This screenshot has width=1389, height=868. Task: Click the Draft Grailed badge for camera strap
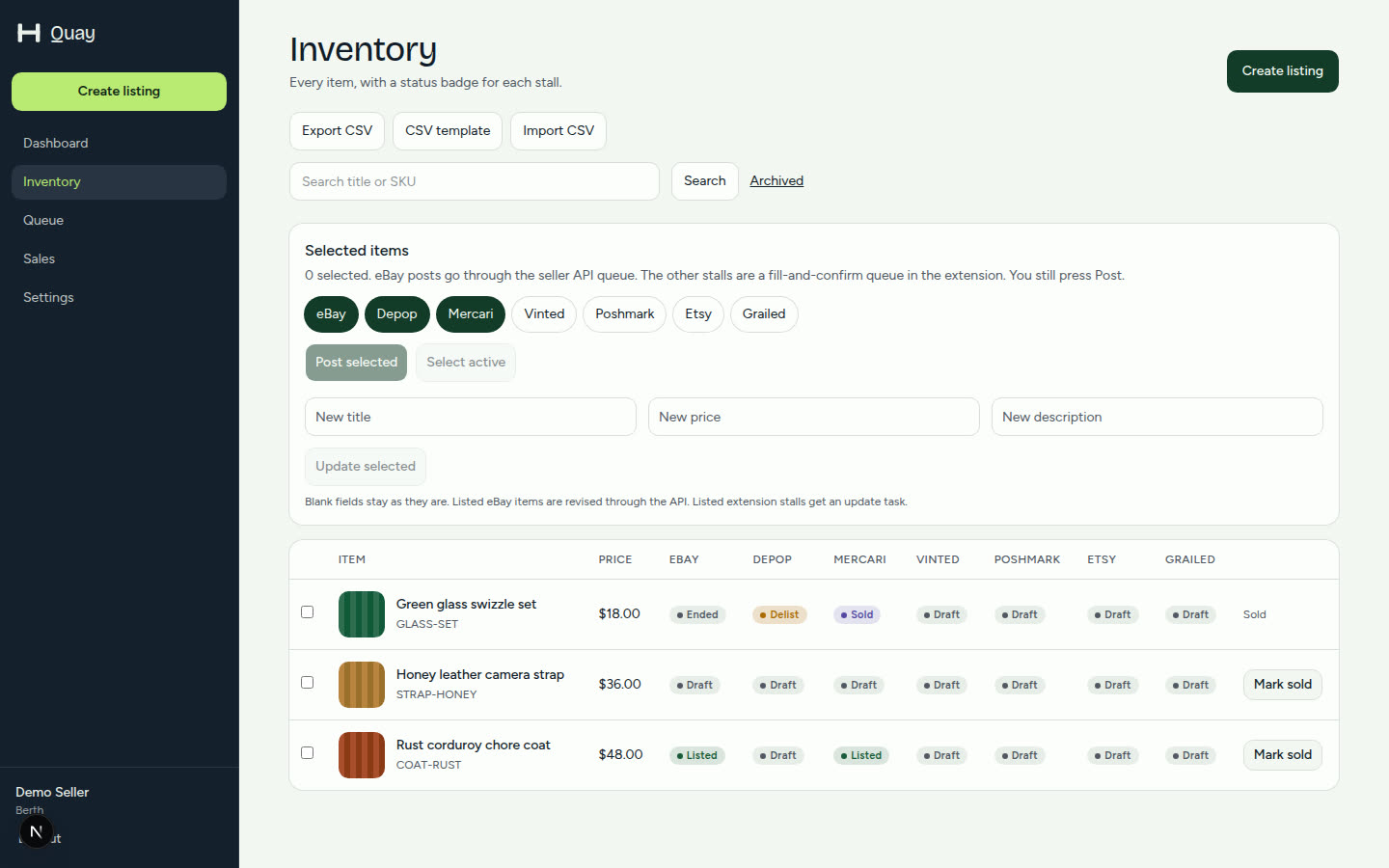click(1190, 685)
